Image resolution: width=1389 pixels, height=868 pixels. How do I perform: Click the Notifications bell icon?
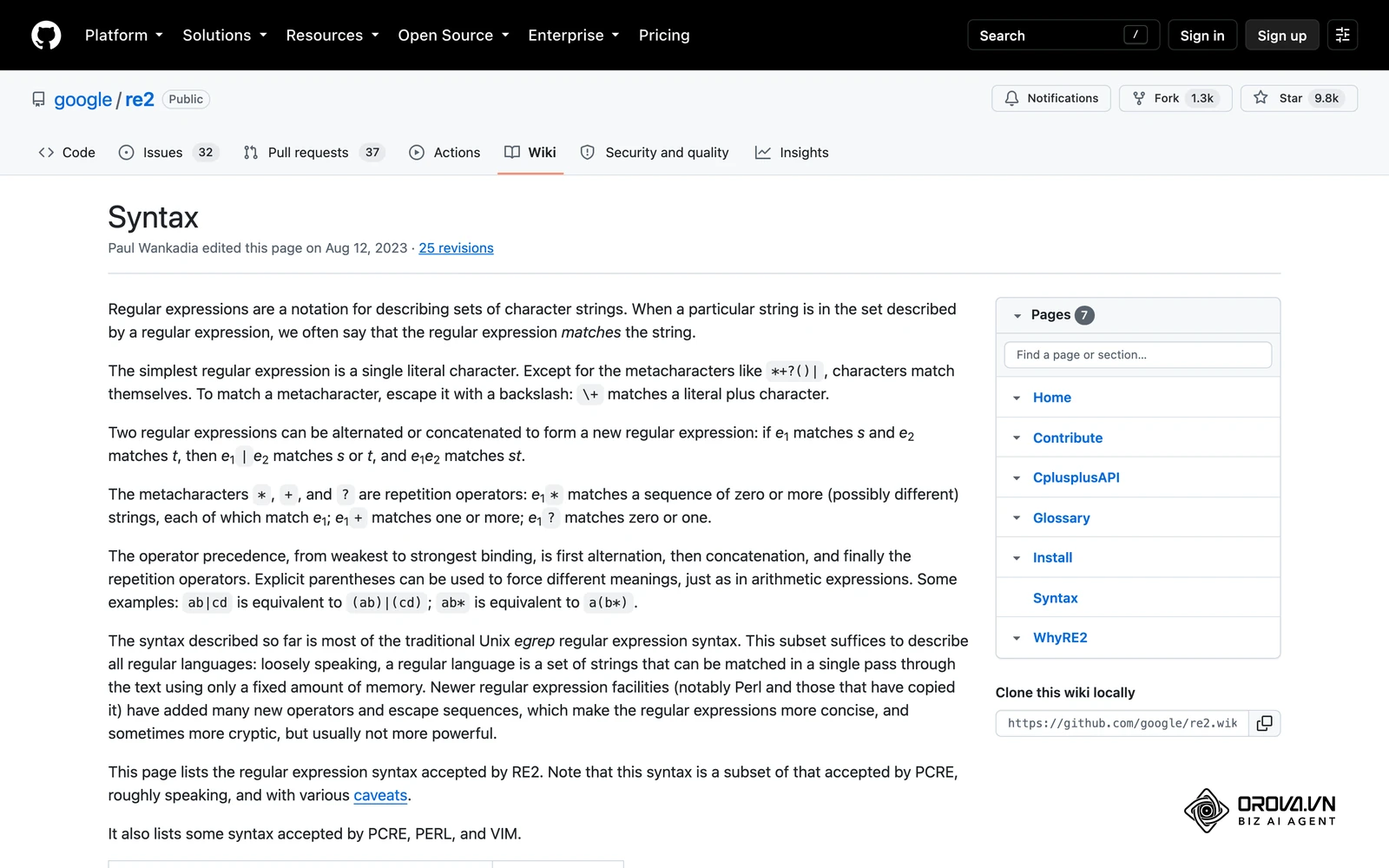(x=1011, y=98)
